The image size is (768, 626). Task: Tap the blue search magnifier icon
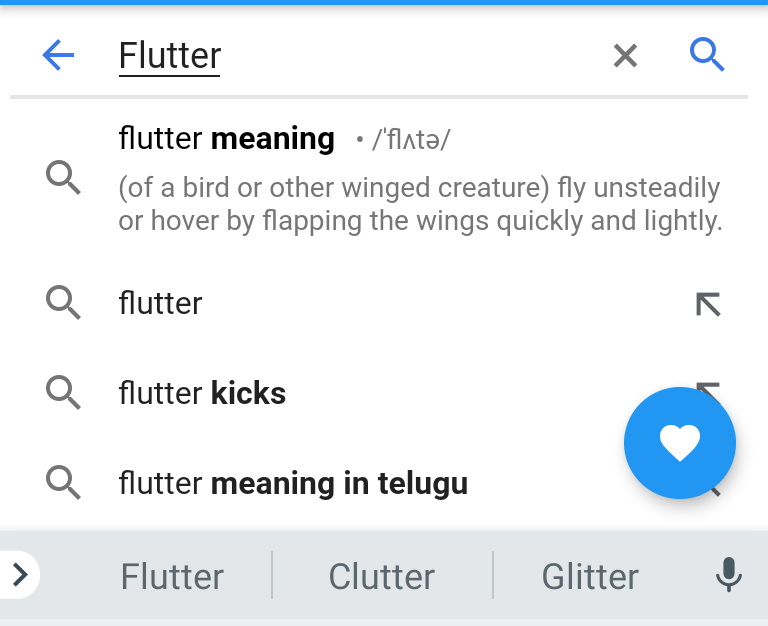coord(707,54)
